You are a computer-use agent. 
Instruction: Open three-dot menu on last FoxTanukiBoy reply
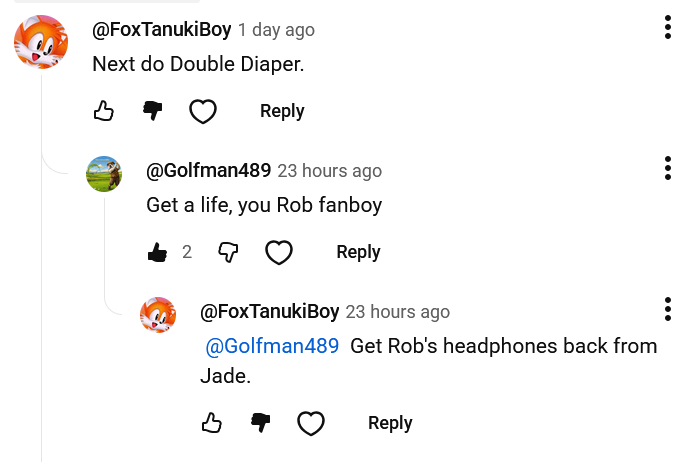[x=668, y=309]
